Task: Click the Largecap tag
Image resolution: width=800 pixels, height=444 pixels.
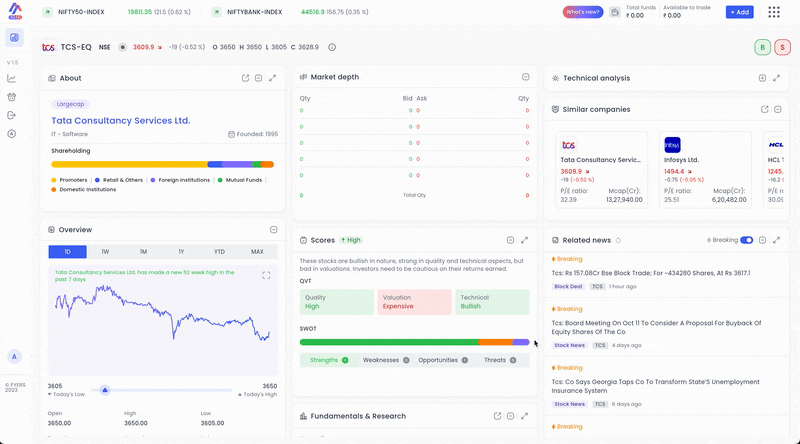Action: click(x=70, y=104)
